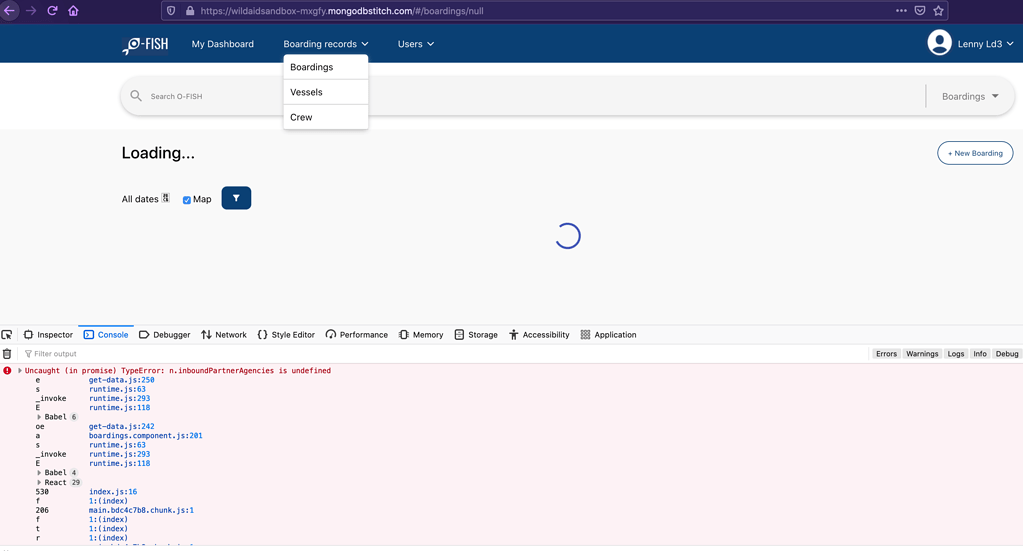The image size is (1023, 551).
Task: Clear console output with trash icon
Action: (x=7, y=354)
